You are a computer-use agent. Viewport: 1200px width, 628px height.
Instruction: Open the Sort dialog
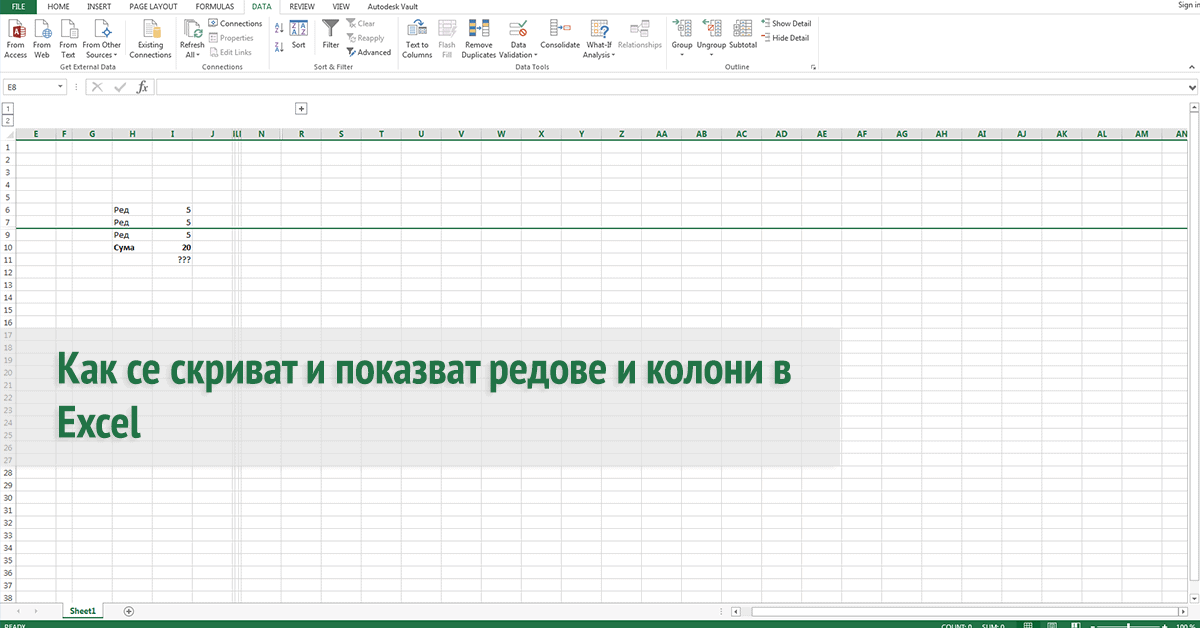[x=298, y=34]
